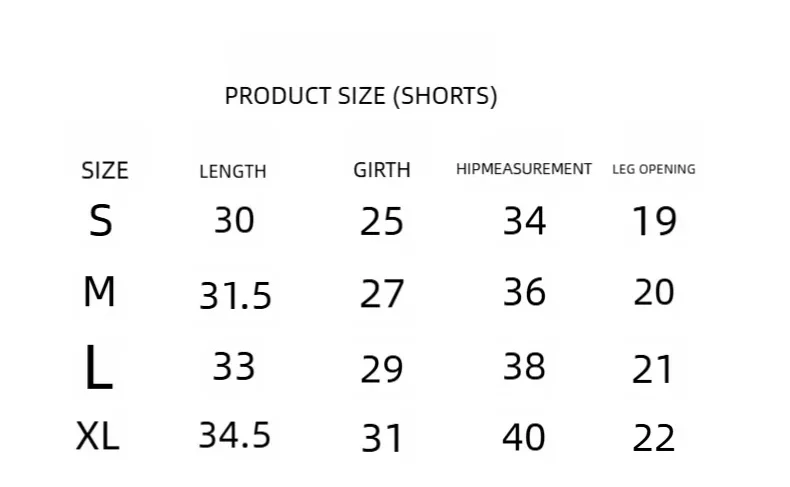The height and width of the screenshot is (487, 790).
Task: Select hip measurement 36 for size M
Action: pos(524,292)
